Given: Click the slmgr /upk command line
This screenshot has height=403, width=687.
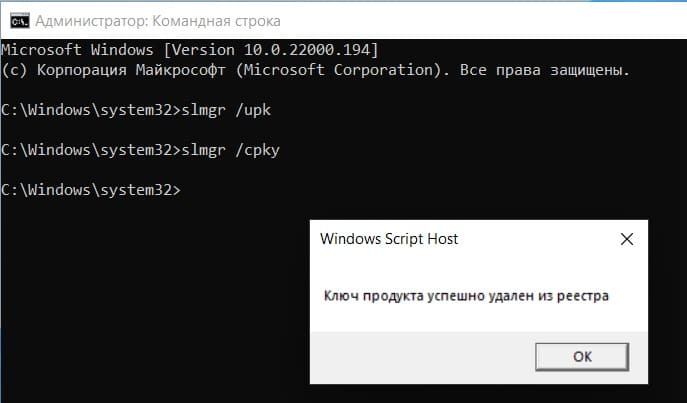Looking at the screenshot, I should [136, 110].
